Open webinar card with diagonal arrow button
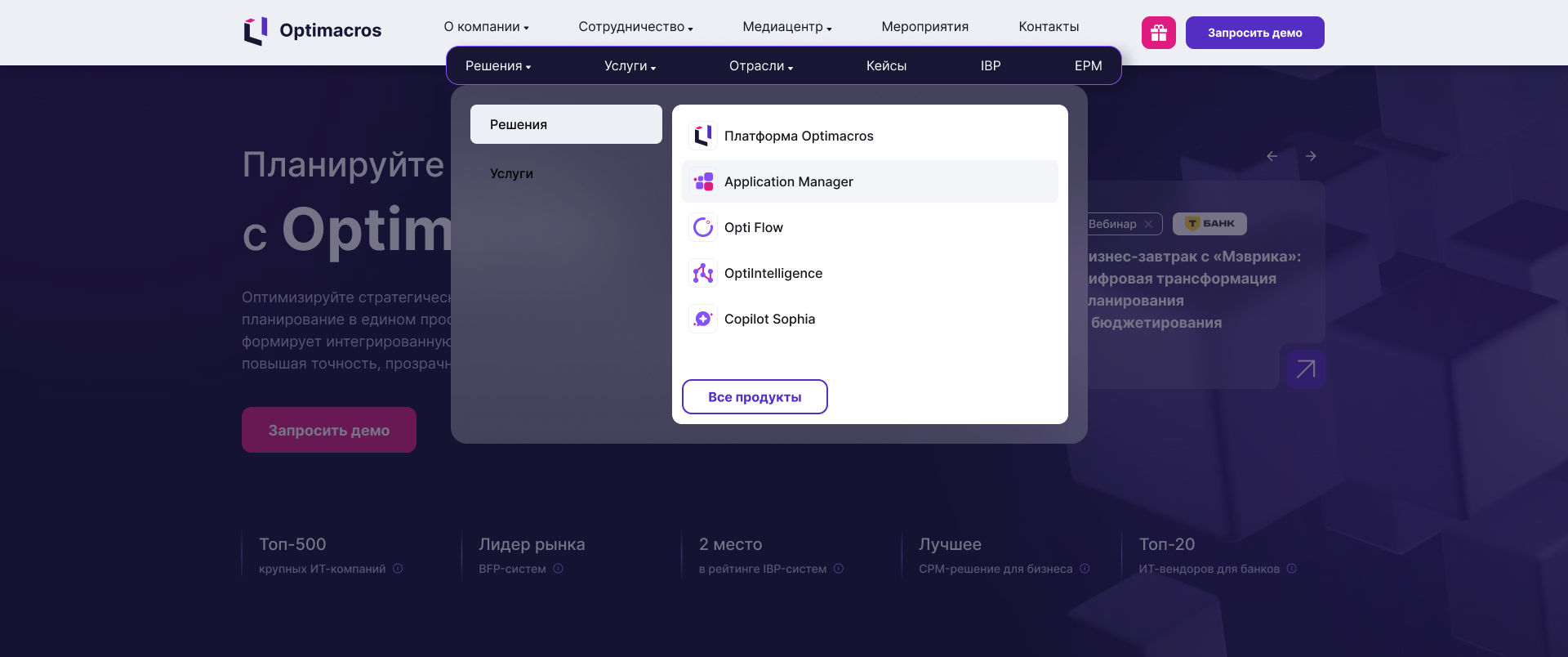Viewport: 1568px width, 657px height. coord(1306,369)
